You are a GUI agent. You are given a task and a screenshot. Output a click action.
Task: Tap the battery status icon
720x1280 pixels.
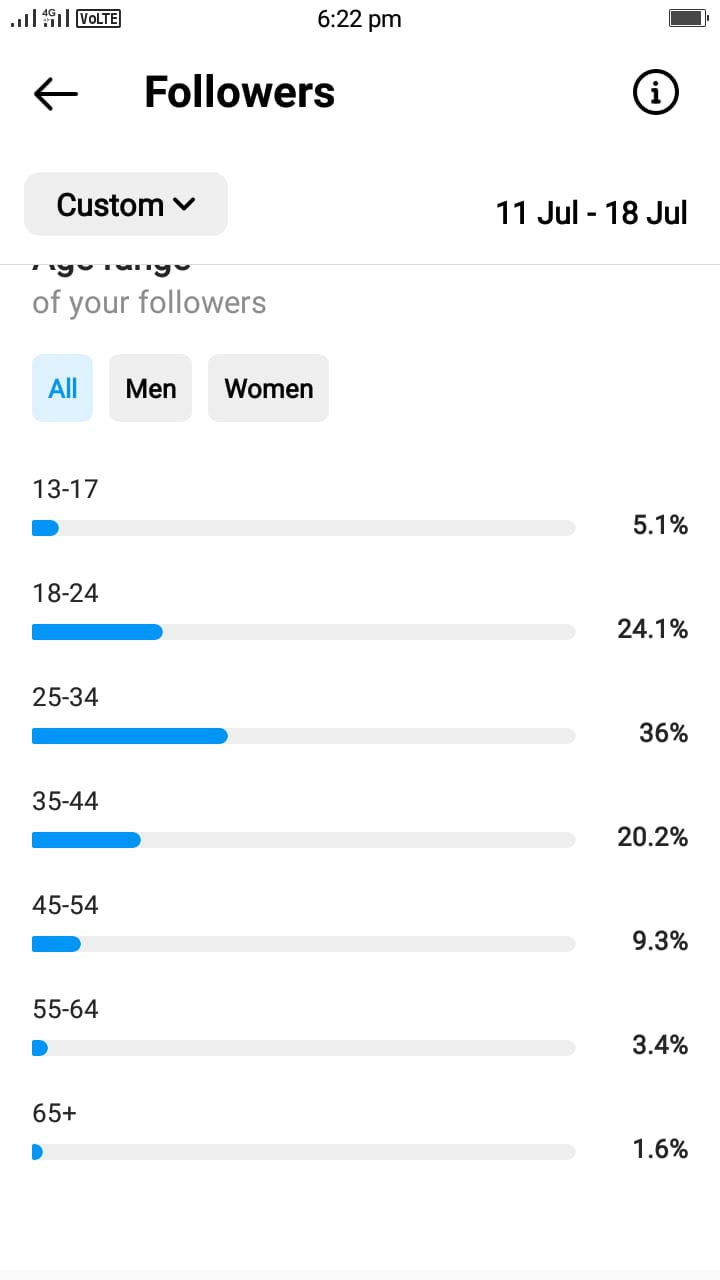pos(687,18)
